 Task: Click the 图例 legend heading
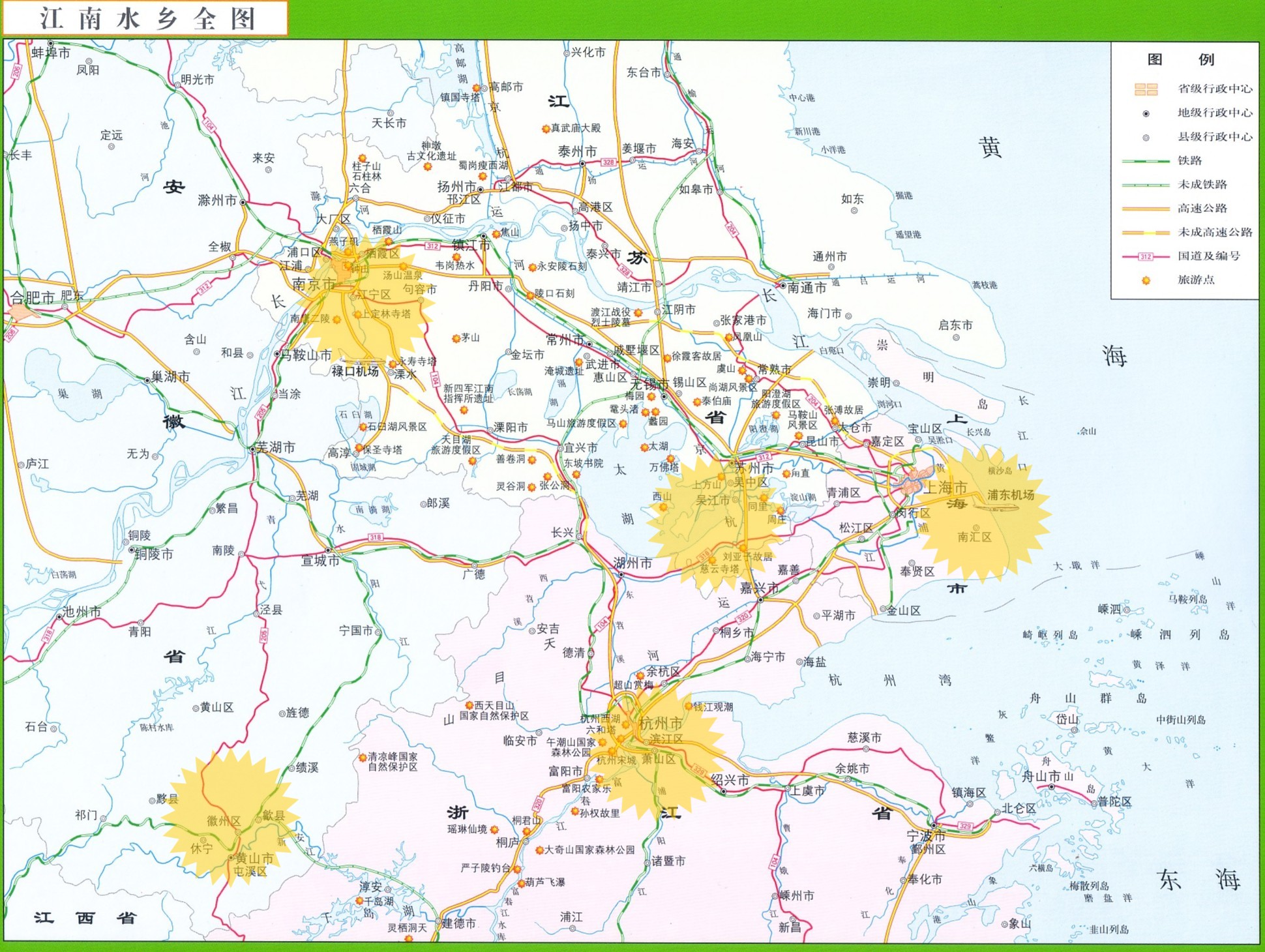click(x=1181, y=59)
